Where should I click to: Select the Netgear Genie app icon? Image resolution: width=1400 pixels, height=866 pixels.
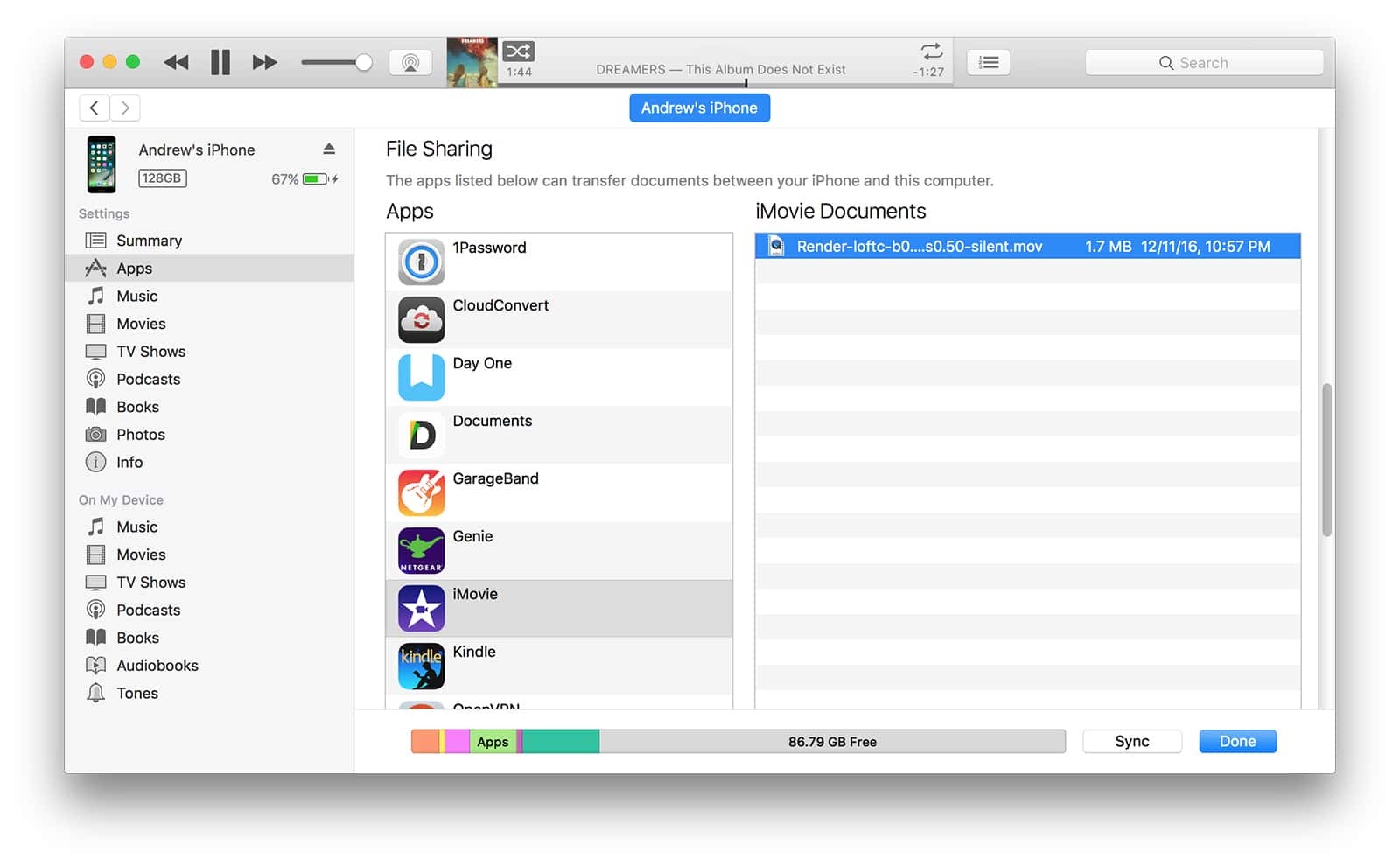pos(421,550)
